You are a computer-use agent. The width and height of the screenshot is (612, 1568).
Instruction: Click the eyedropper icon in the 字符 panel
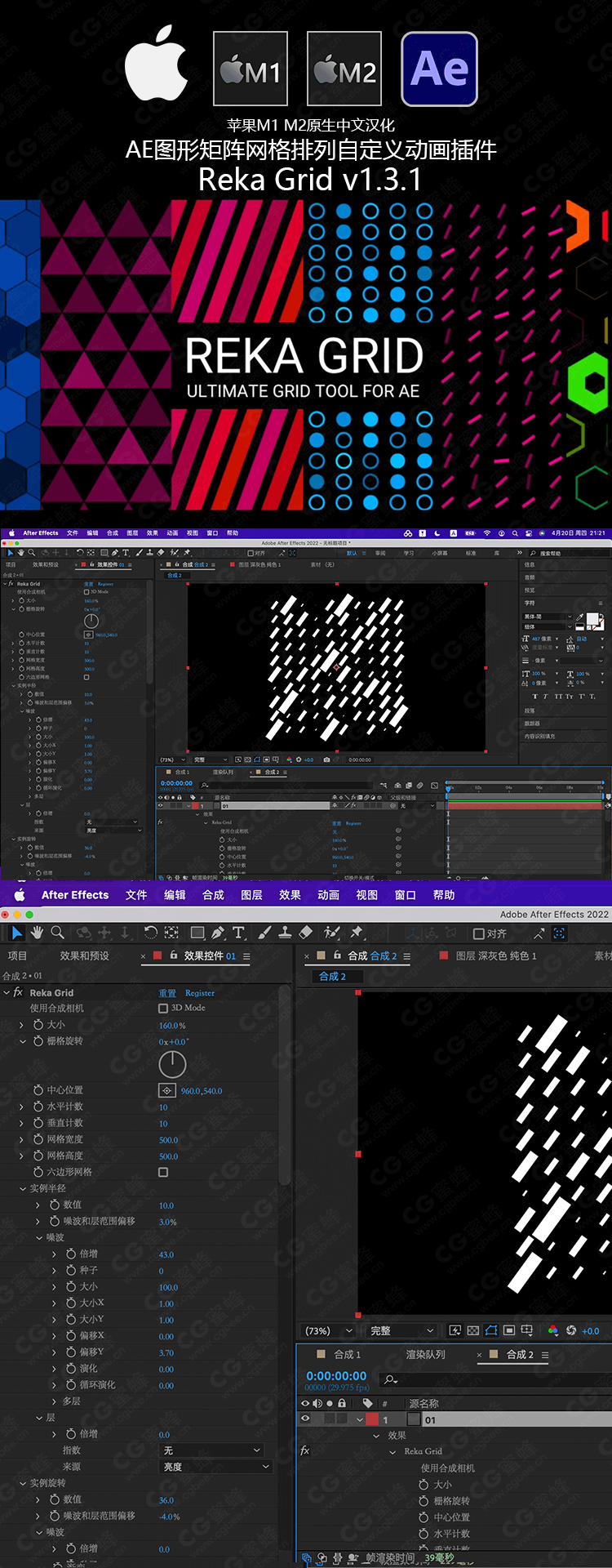[x=580, y=617]
